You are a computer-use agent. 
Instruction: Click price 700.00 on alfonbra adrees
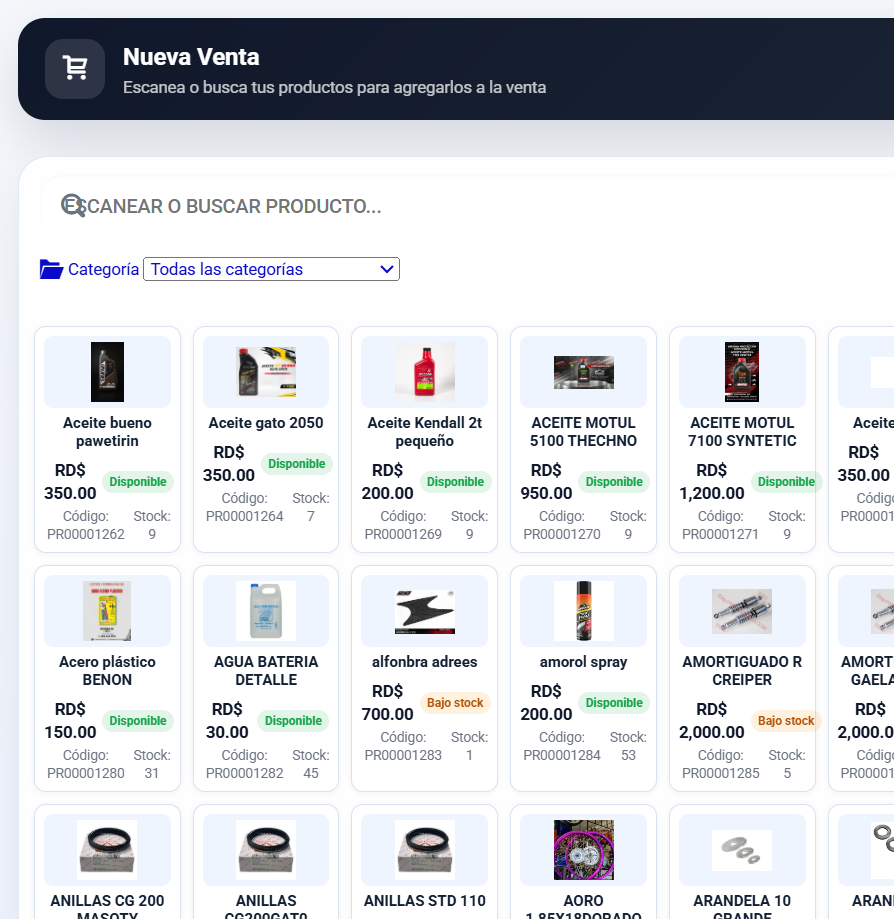pos(387,714)
